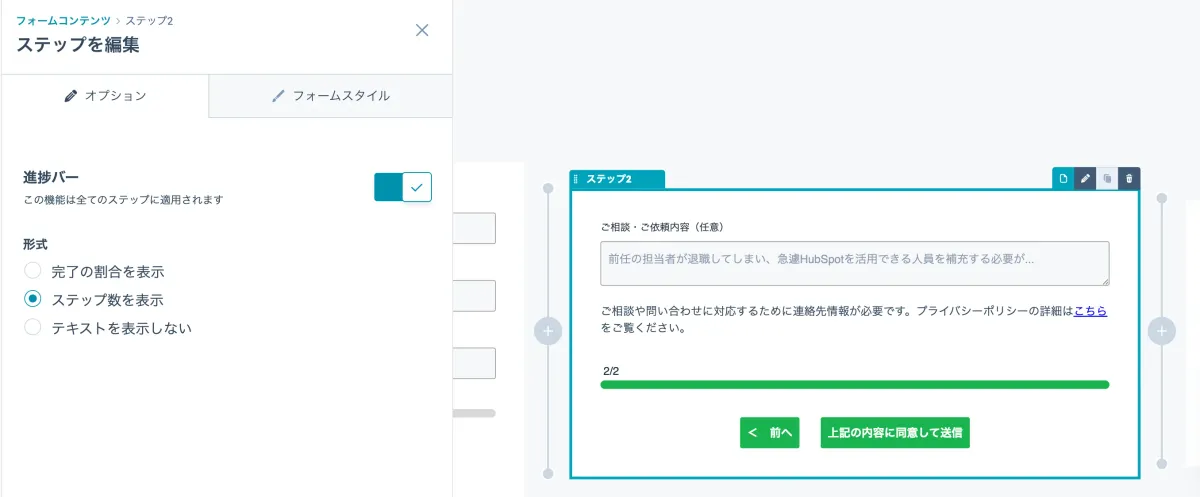This screenshot has height=497, width=1200.
Task: Click the plus icon right of ステップ2
Action: (1161, 331)
